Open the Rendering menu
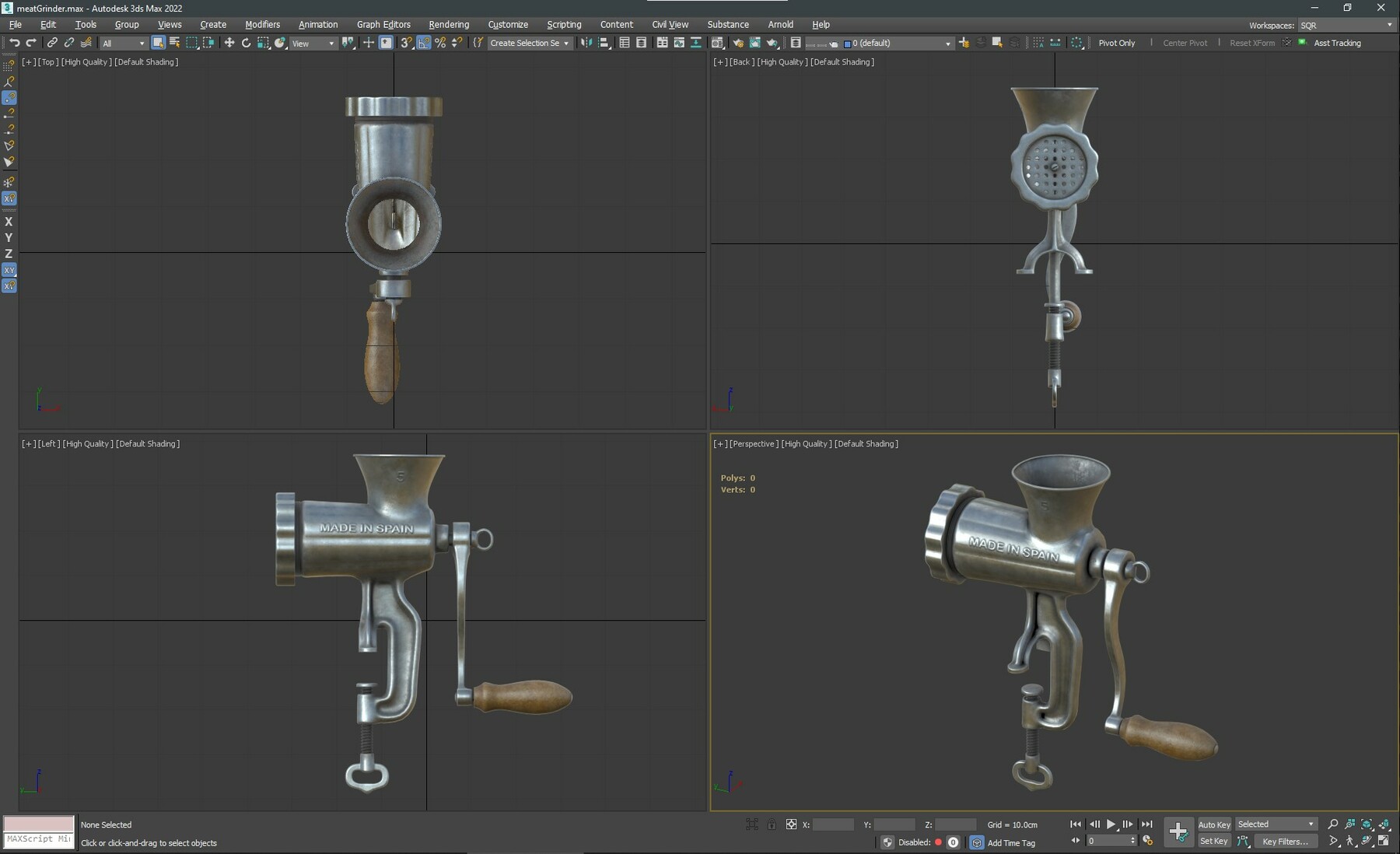Viewport: 1400px width, 854px height. tap(448, 24)
